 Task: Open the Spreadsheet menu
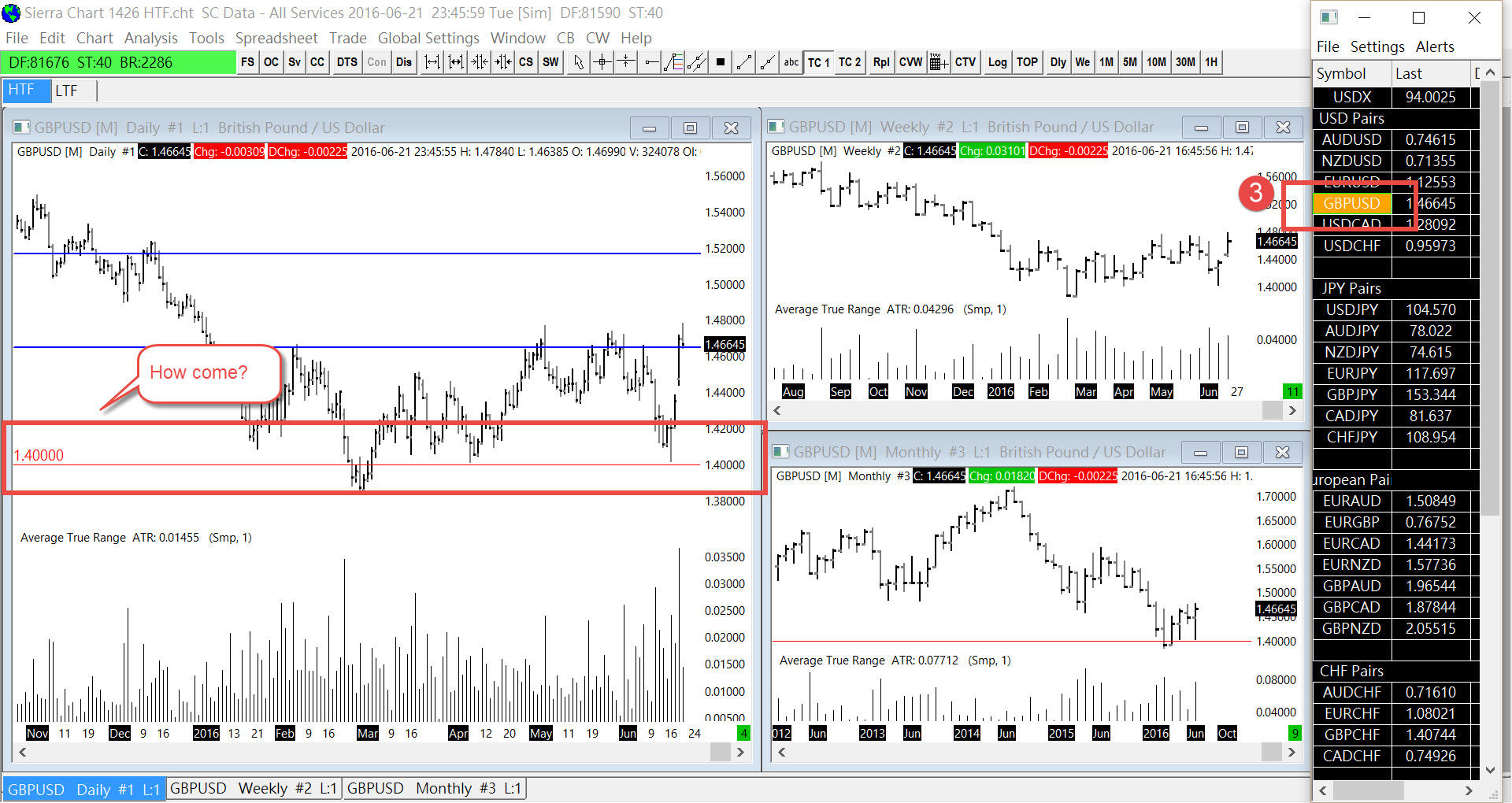click(276, 38)
